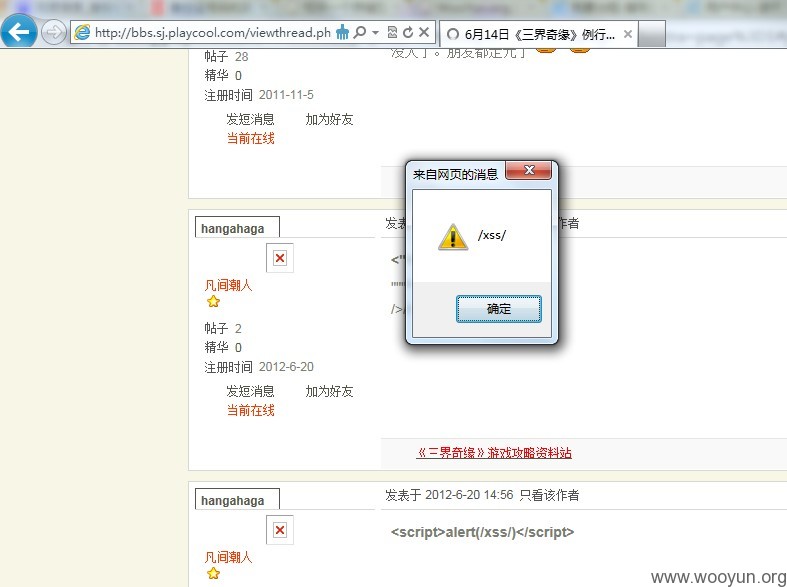Click 确定 button in alert dialog
Image resolution: width=787 pixels, height=587 pixels.
pos(498,309)
